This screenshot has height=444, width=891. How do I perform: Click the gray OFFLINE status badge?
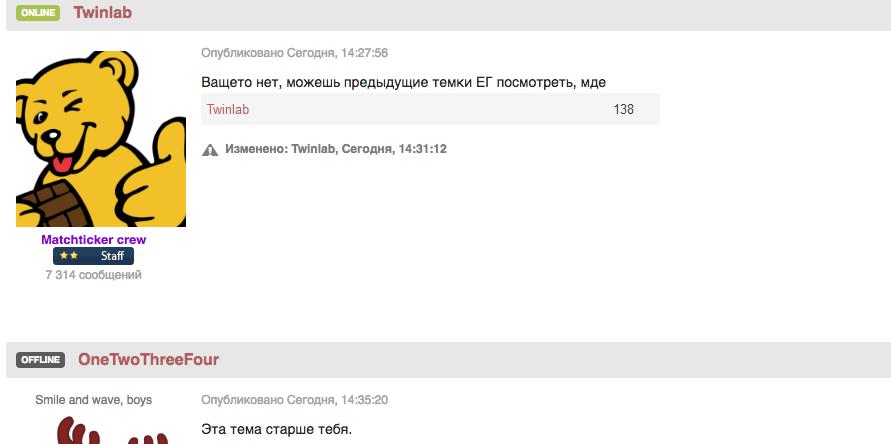pos(40,360)
